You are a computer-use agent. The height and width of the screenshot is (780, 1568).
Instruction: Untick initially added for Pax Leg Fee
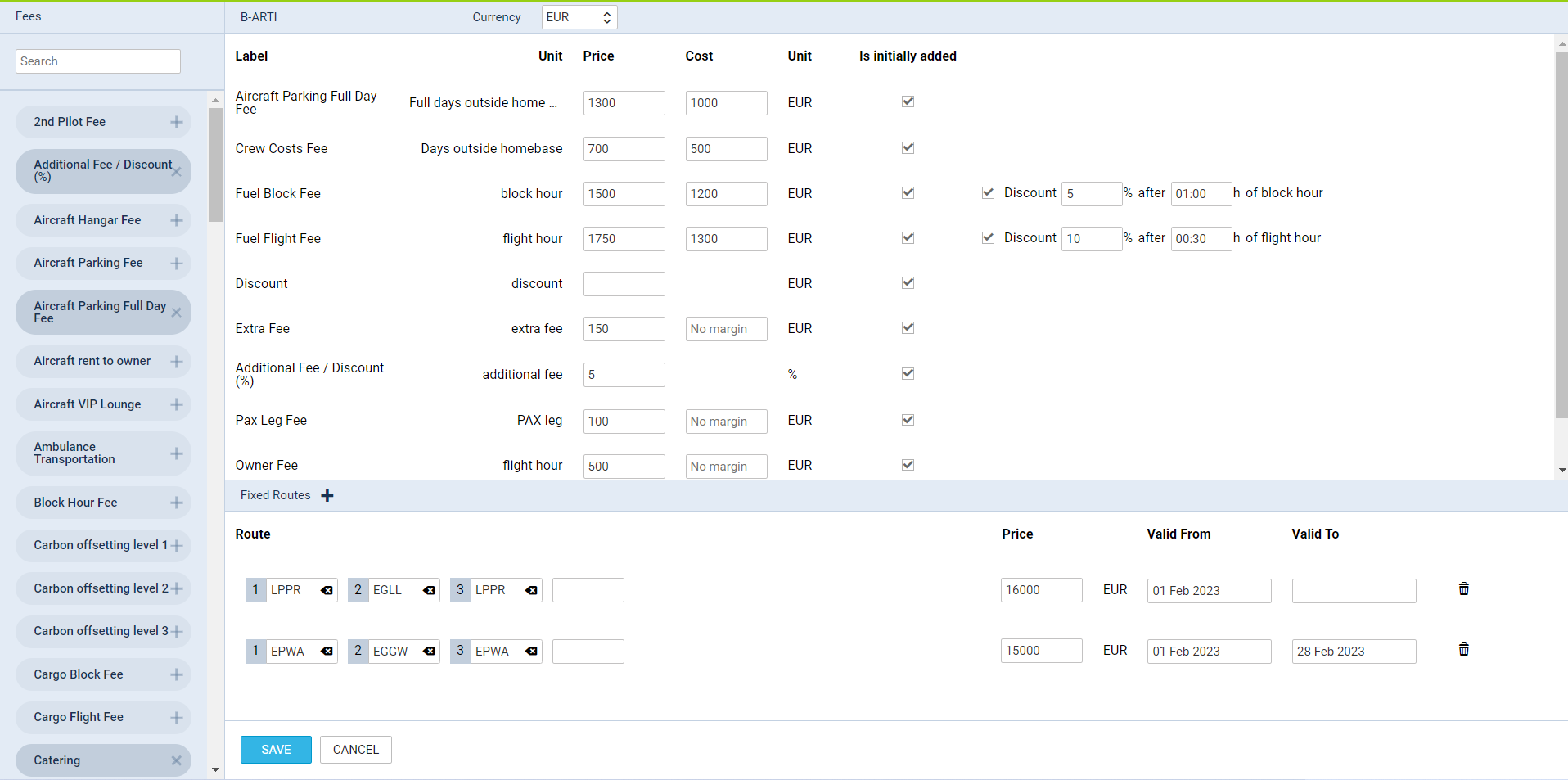click(908, 420)
